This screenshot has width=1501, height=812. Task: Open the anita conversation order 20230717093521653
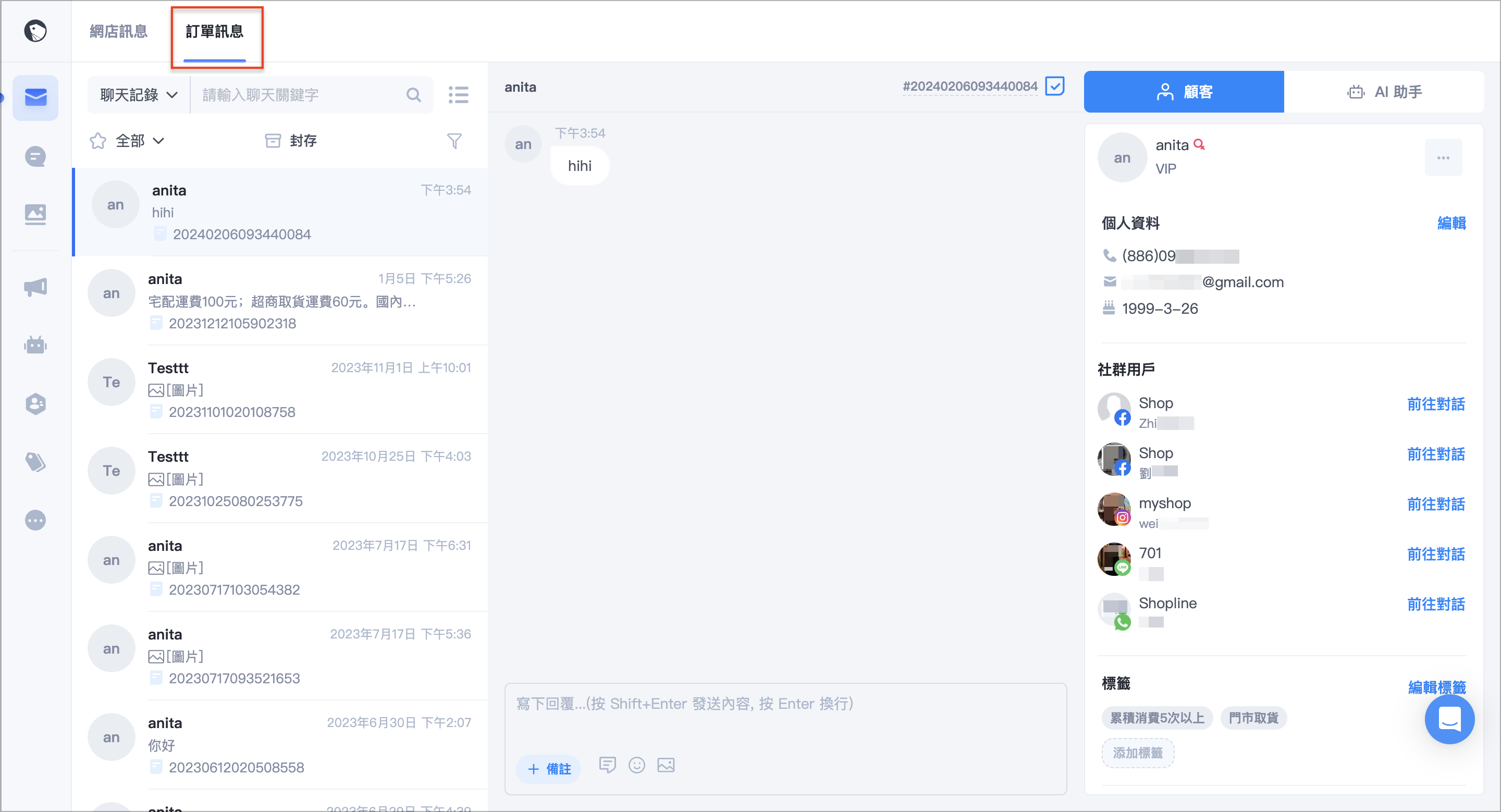[x=280, y=656]
